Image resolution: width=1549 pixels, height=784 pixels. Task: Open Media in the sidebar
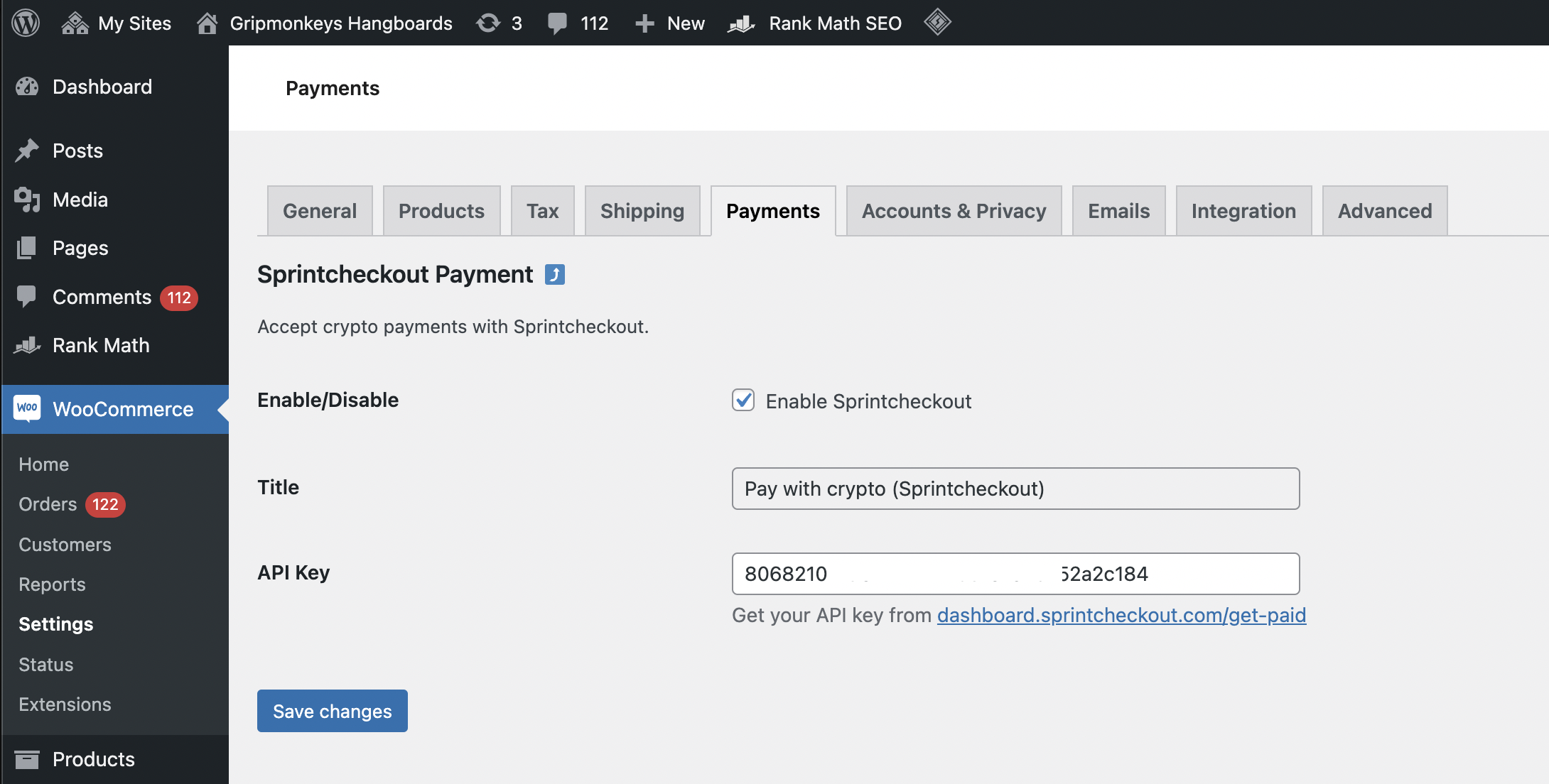(x=80, y=200)
